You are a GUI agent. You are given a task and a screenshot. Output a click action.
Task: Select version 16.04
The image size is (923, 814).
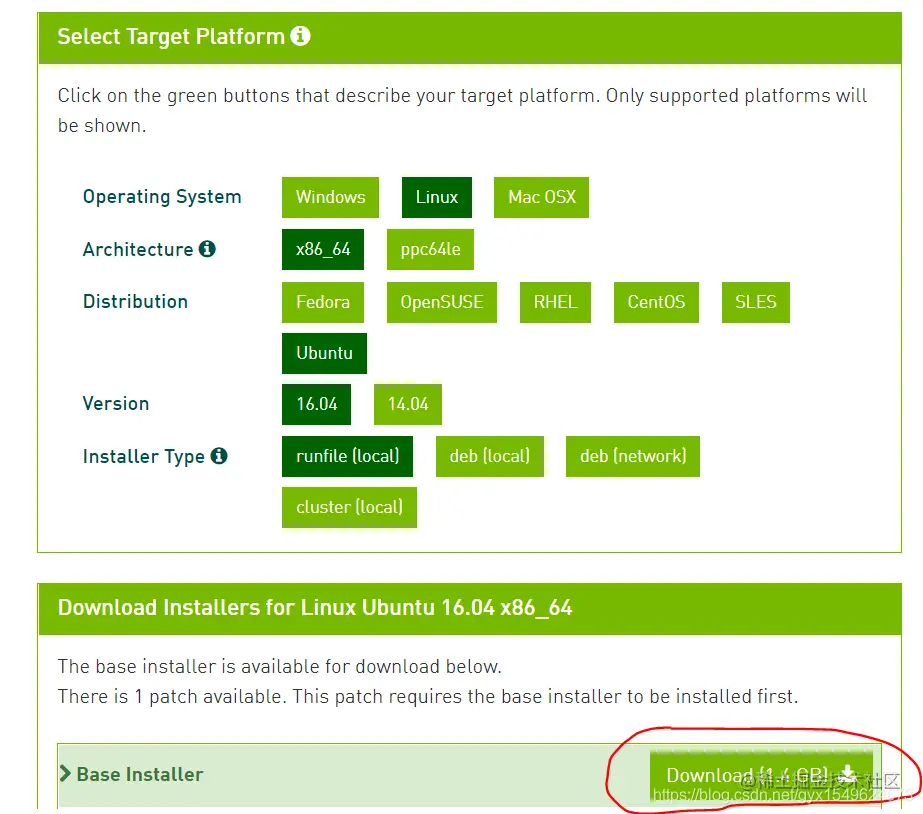[x=317, y=404]
